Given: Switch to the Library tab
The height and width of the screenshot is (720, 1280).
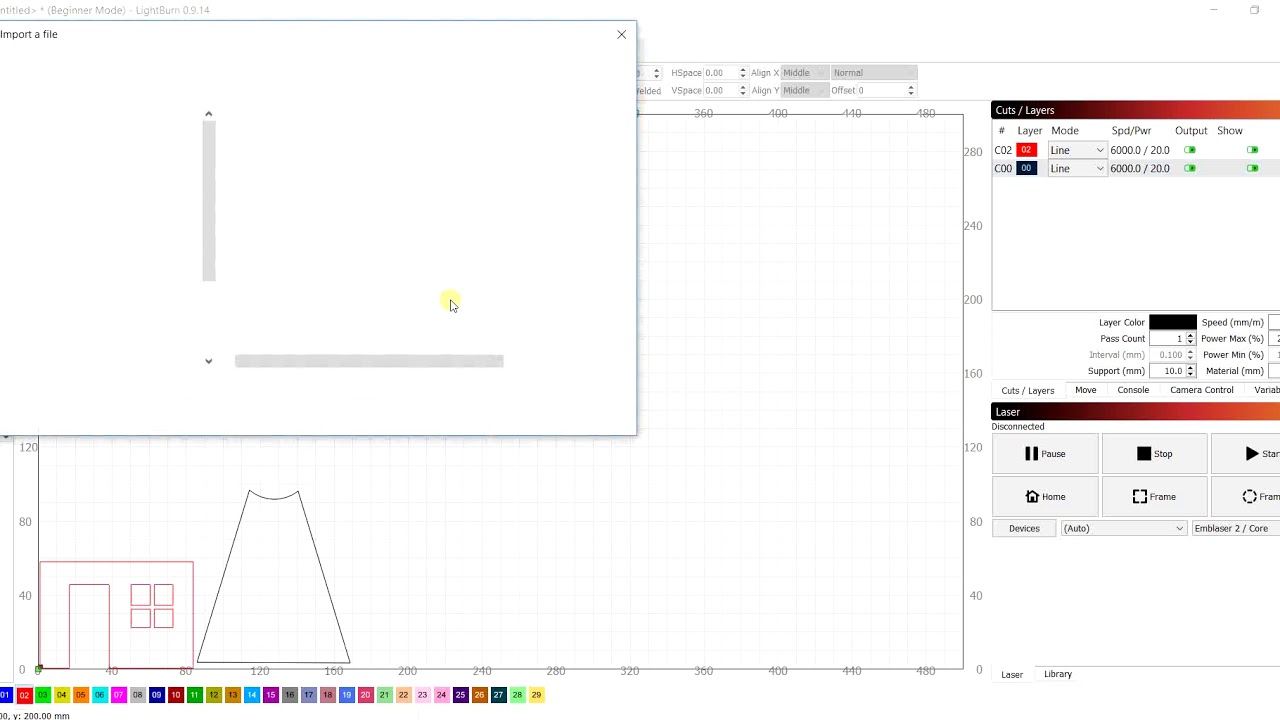Looking at the screenshot, I should pyautogui.click(x=1058, y=674).
